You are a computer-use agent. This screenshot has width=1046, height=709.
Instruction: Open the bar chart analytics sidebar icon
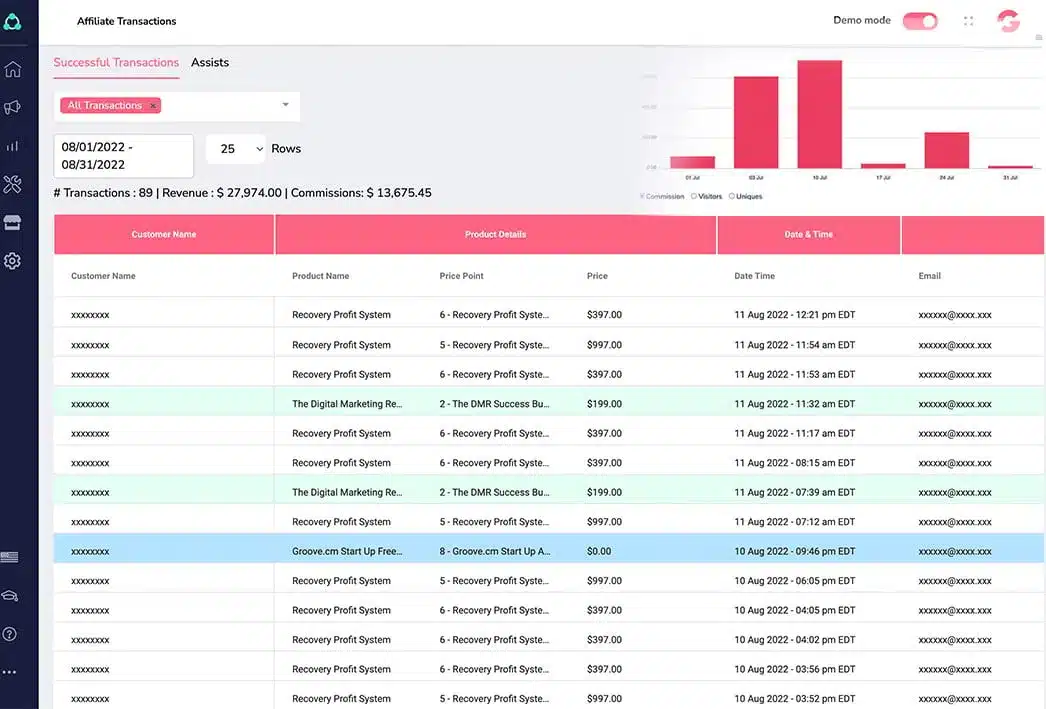(x=12, y=146)
